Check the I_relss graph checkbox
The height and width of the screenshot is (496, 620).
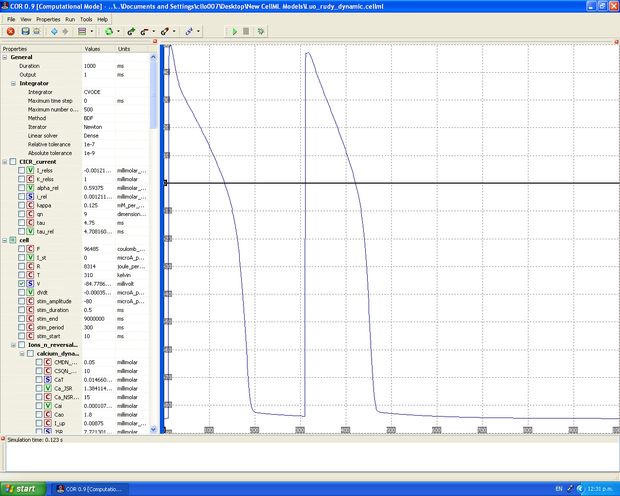pyautogui.click(x=21, y=170)
